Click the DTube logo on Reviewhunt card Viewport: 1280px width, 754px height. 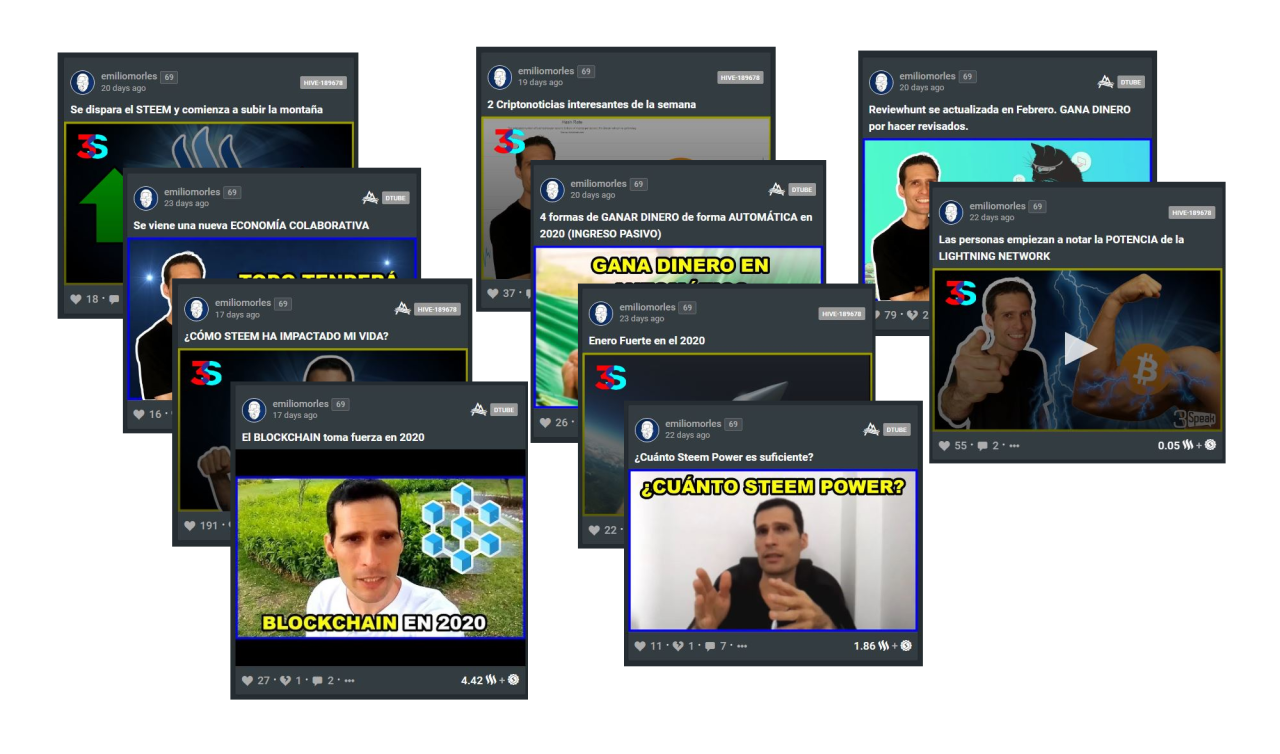[x=1105, y=82]
